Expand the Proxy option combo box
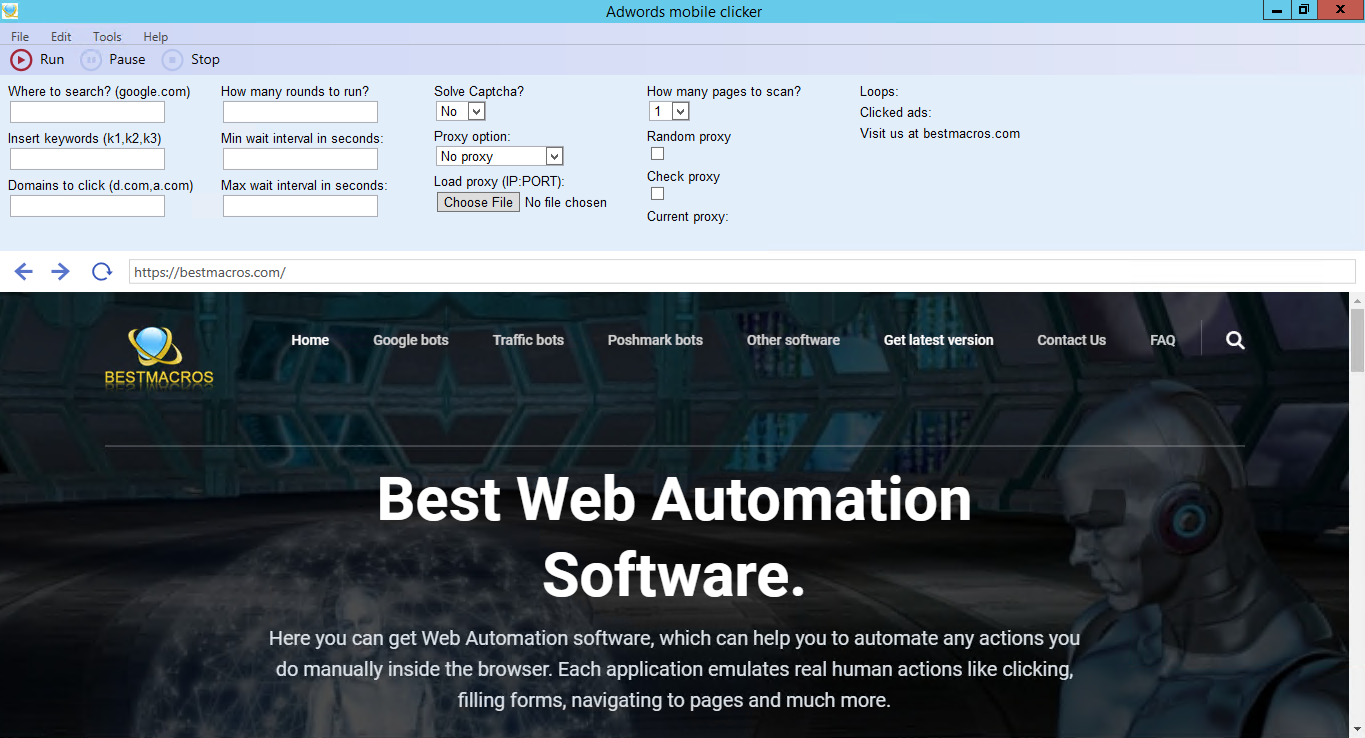This screenshot has height=738, width=1365. [500, 156]
